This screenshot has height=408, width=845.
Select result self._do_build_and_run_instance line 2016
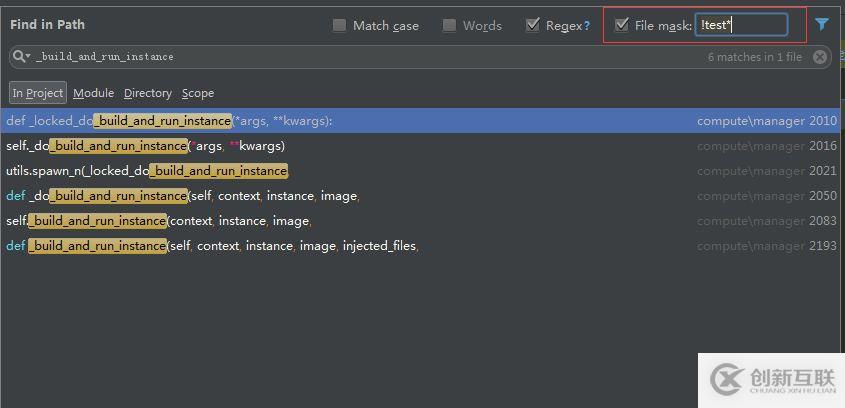pyautogui.click(x=300, y=146)
